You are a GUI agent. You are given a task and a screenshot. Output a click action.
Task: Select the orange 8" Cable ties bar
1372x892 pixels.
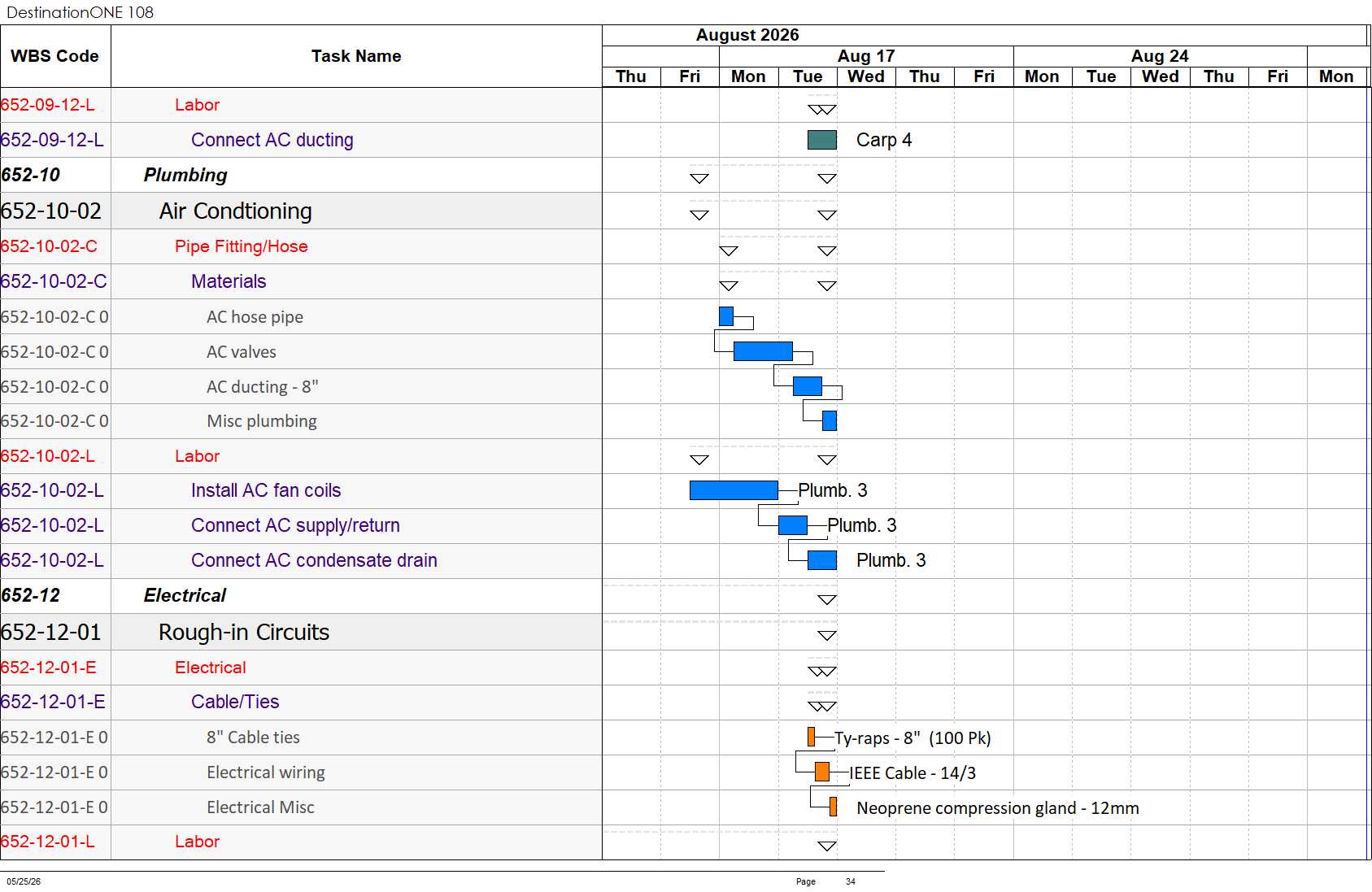[811, 738]
